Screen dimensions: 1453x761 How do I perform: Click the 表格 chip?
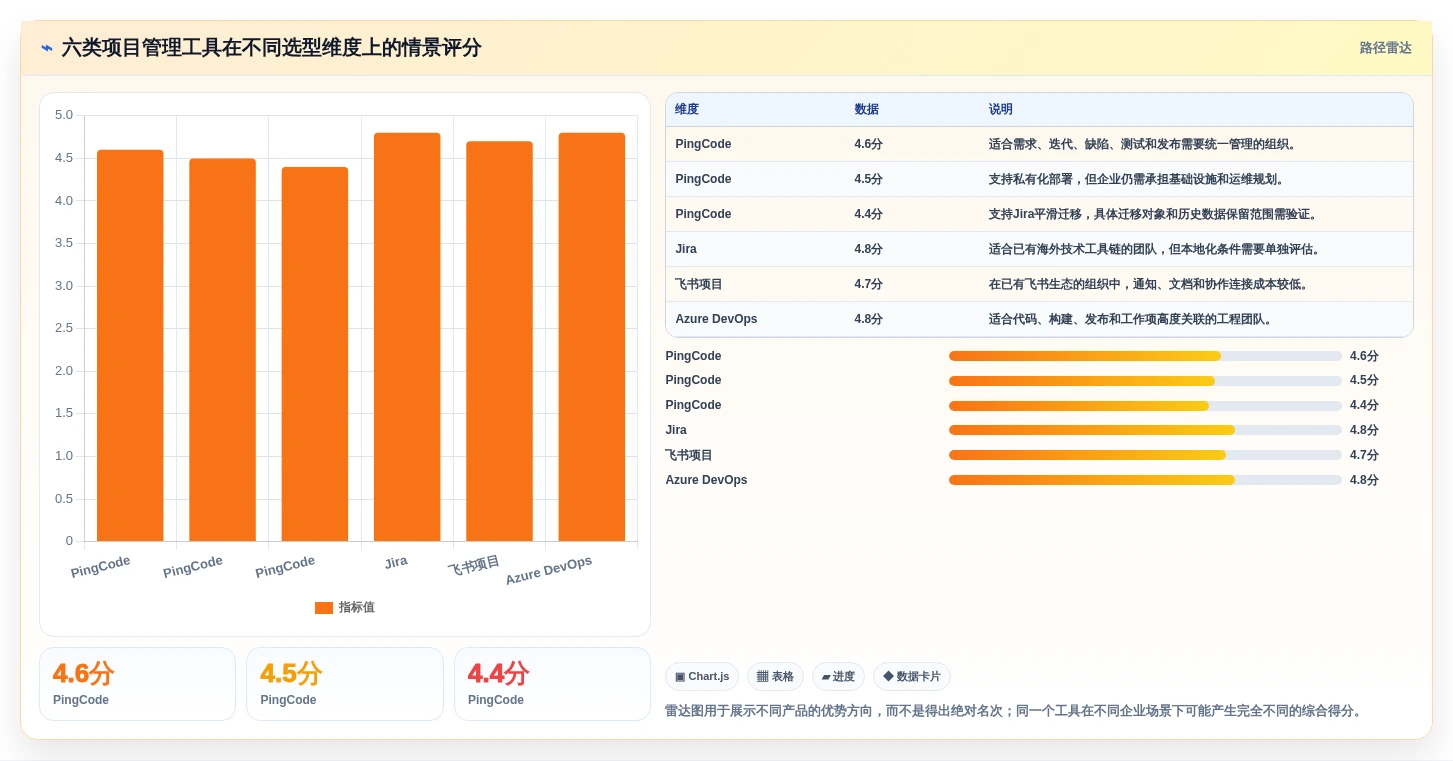pos(775,677)
